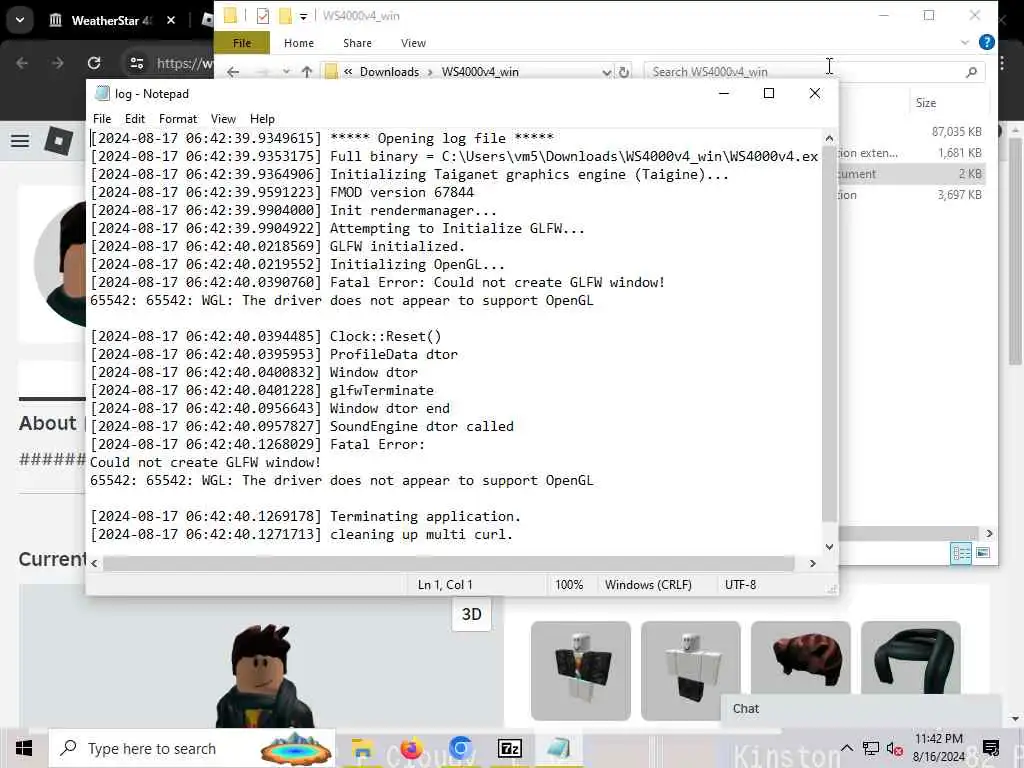Click Downloads in the address breadcrumb
This screenshot has width=1024, height=768.
point(389,72)
